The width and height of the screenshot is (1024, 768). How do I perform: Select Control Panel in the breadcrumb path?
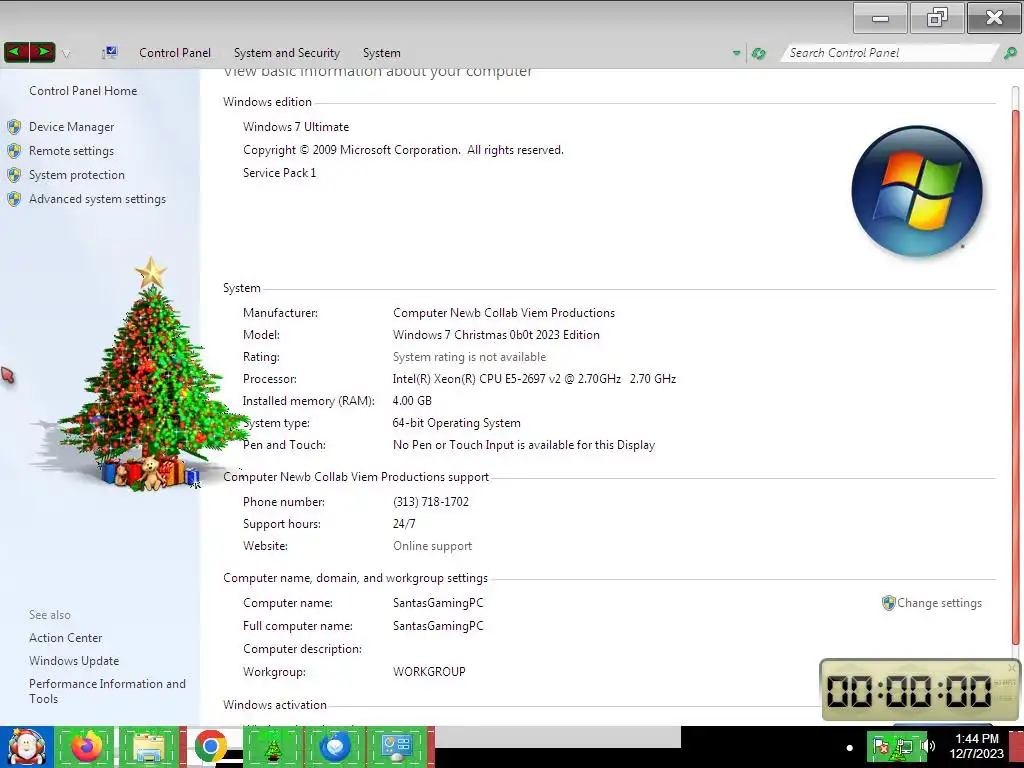pyautogui.click(x=175, y=53)
